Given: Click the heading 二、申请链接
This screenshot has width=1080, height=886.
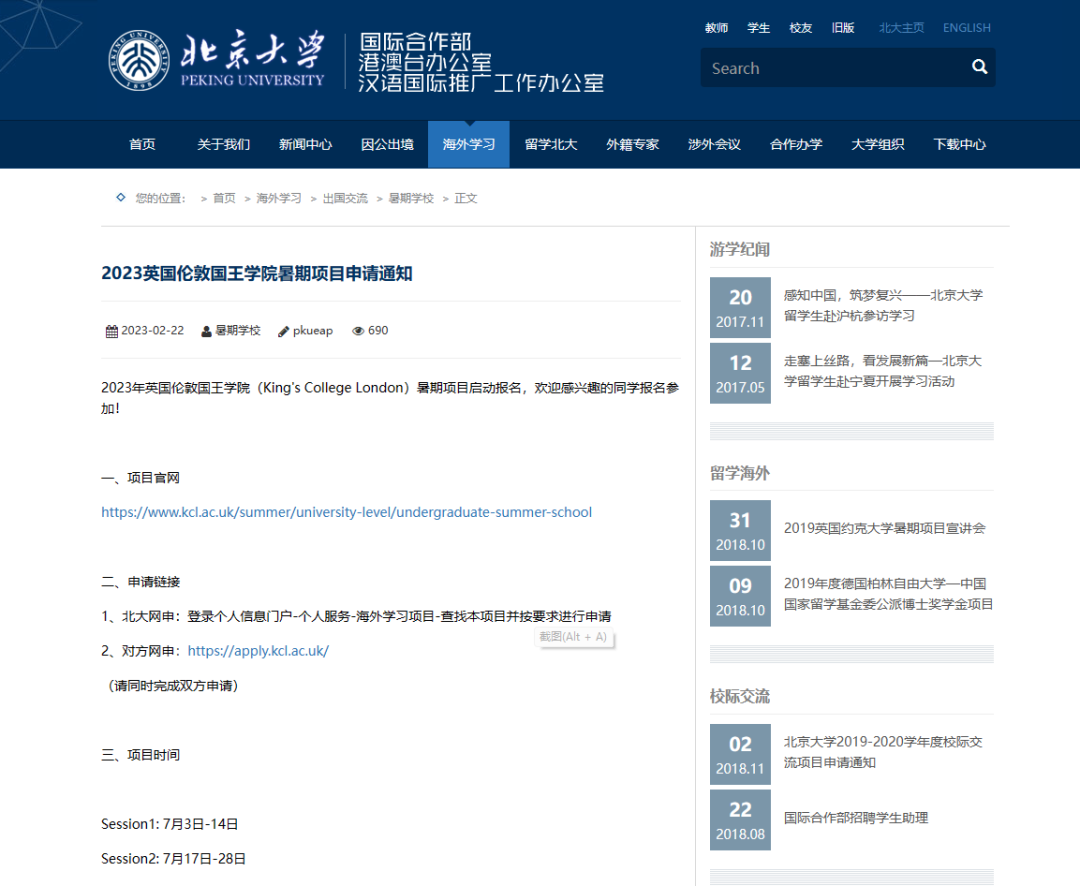Looking at the screenshot, I should [x=141, y=581].
